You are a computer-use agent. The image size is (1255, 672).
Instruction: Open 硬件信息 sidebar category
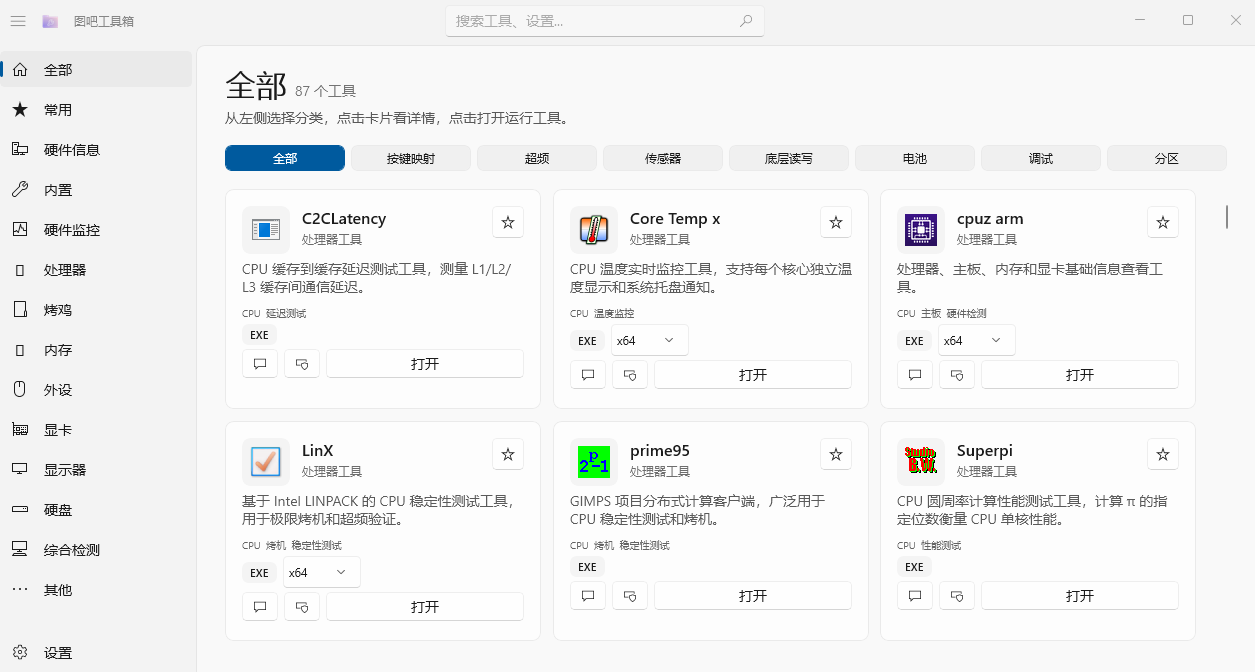click(x=96, y=150)
